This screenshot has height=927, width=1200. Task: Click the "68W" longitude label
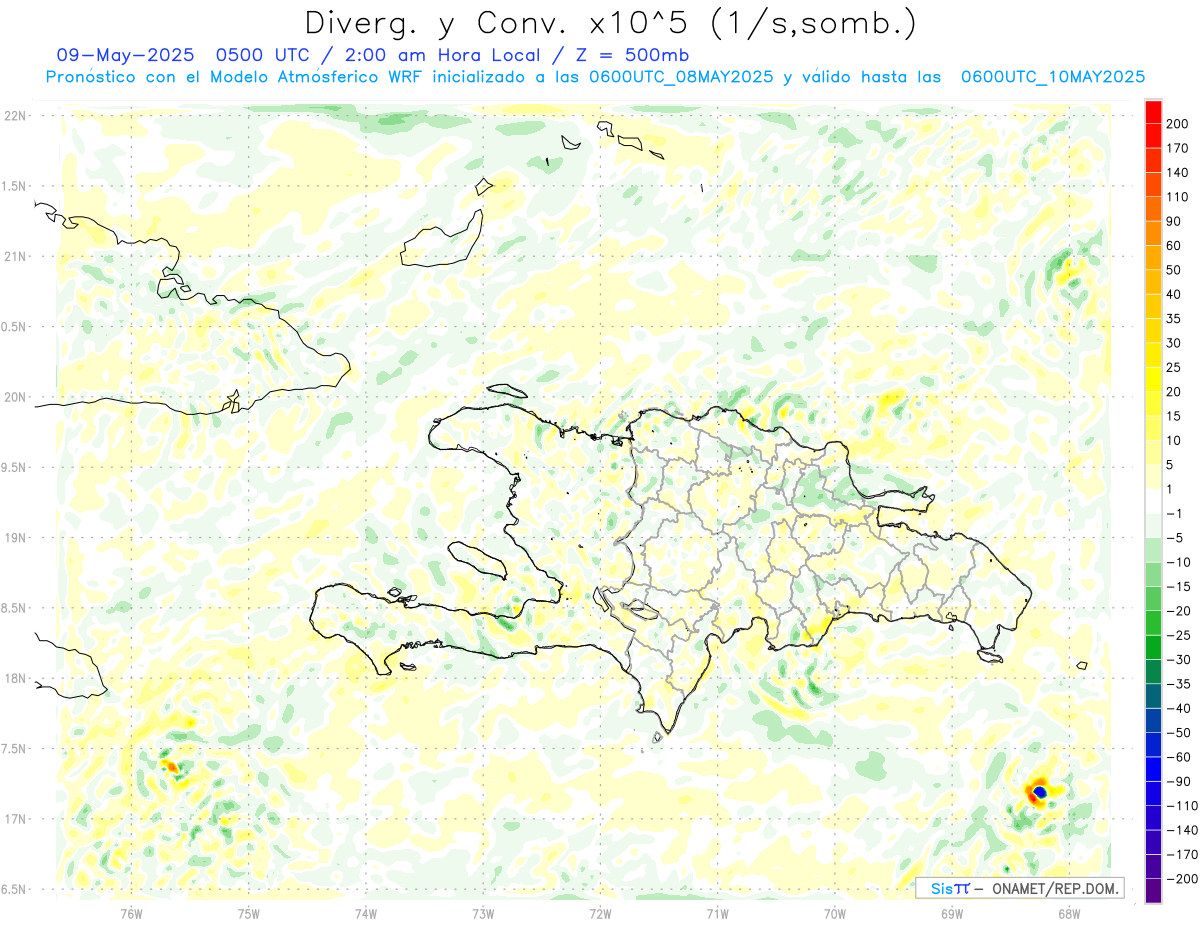(x=1068, y=913)
